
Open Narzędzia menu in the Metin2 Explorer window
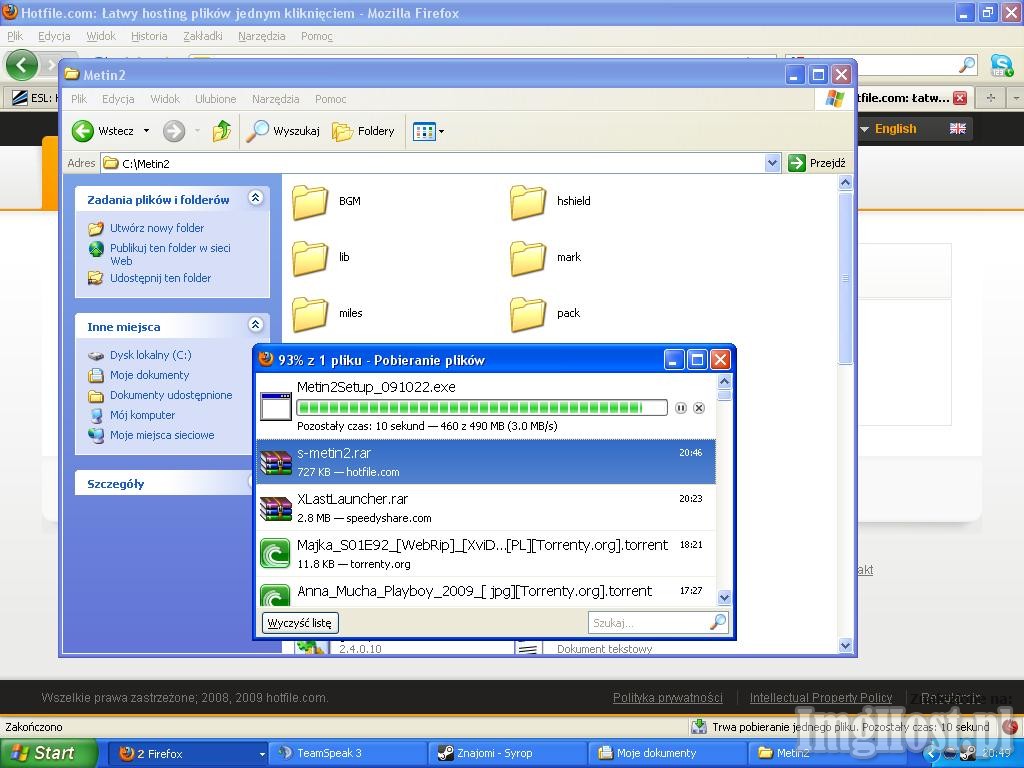[x=276, y=99]
